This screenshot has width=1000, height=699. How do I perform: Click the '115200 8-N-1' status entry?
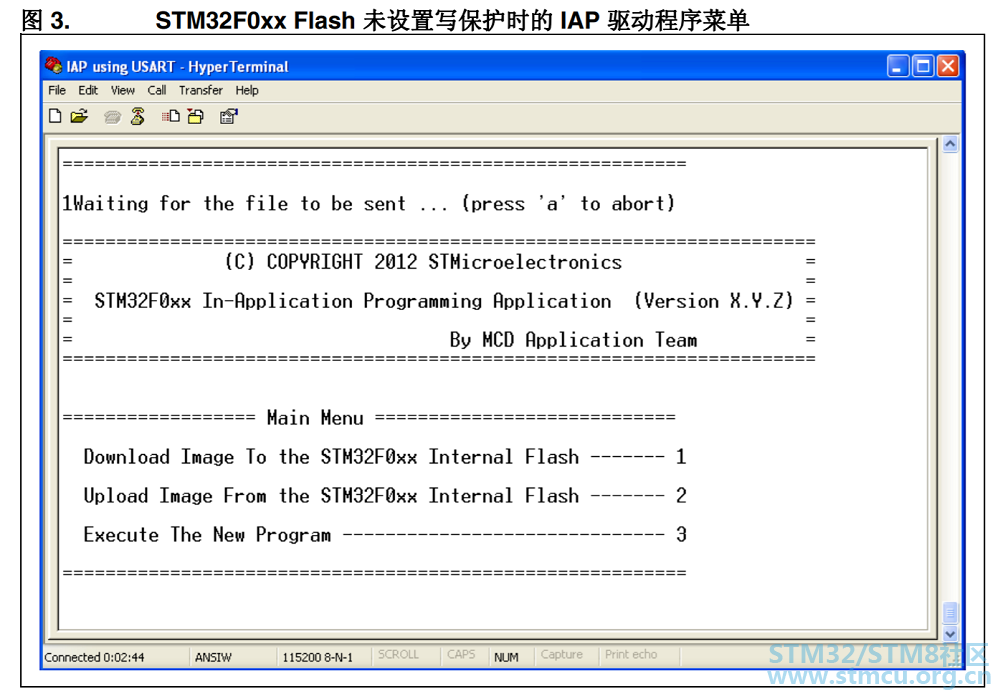tap(318, 657)
